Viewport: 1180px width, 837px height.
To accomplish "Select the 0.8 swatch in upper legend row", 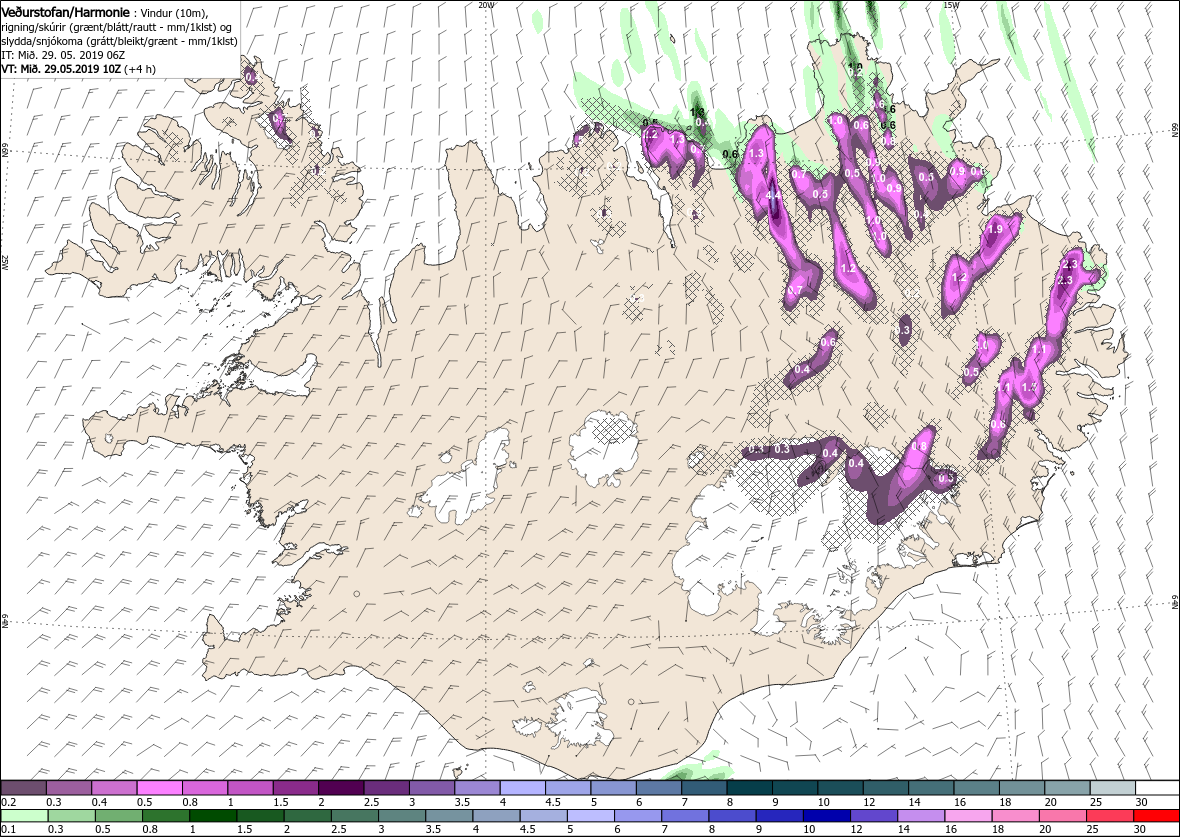I will pyautogui.click(x=205, y=787).
